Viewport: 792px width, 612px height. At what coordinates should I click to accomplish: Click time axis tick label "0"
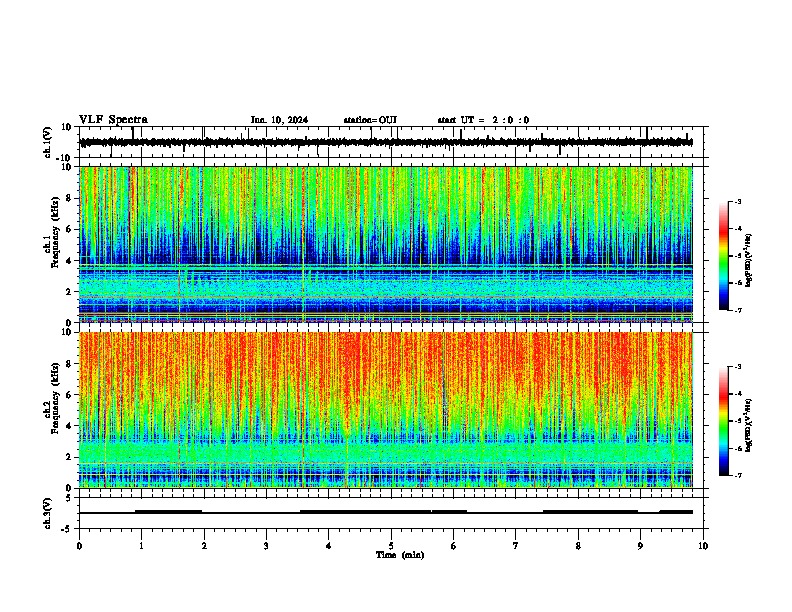click(x=79, y=546)
